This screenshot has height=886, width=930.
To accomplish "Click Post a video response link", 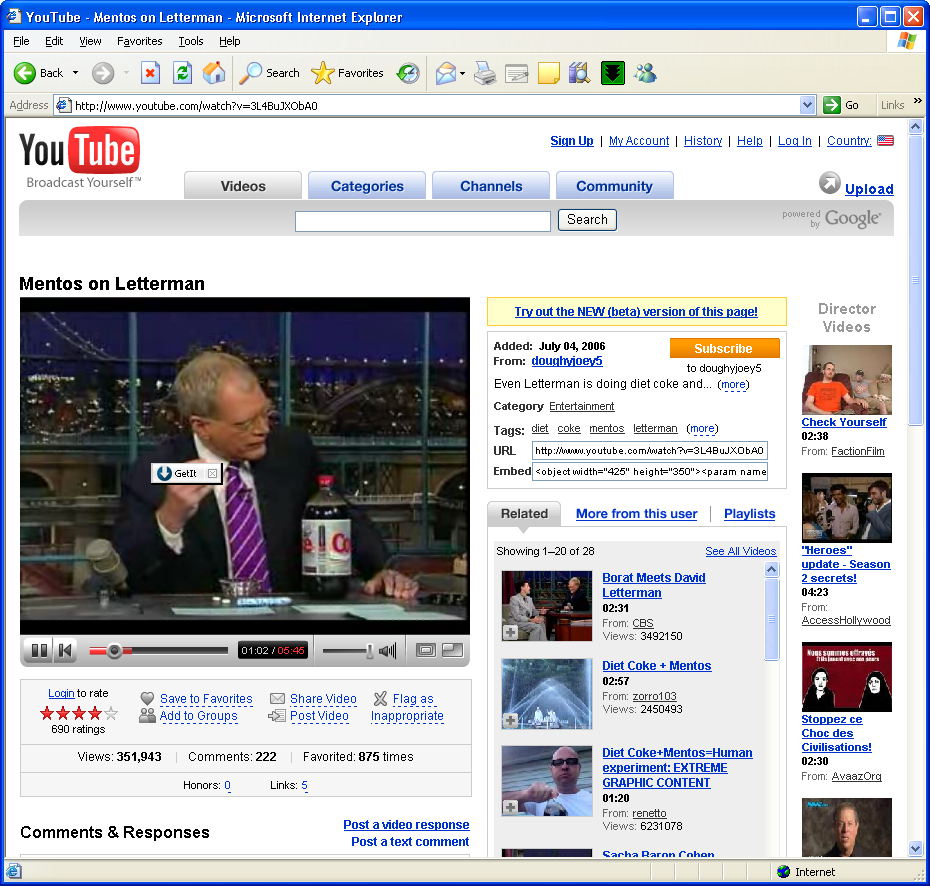I will click(406, 825).
